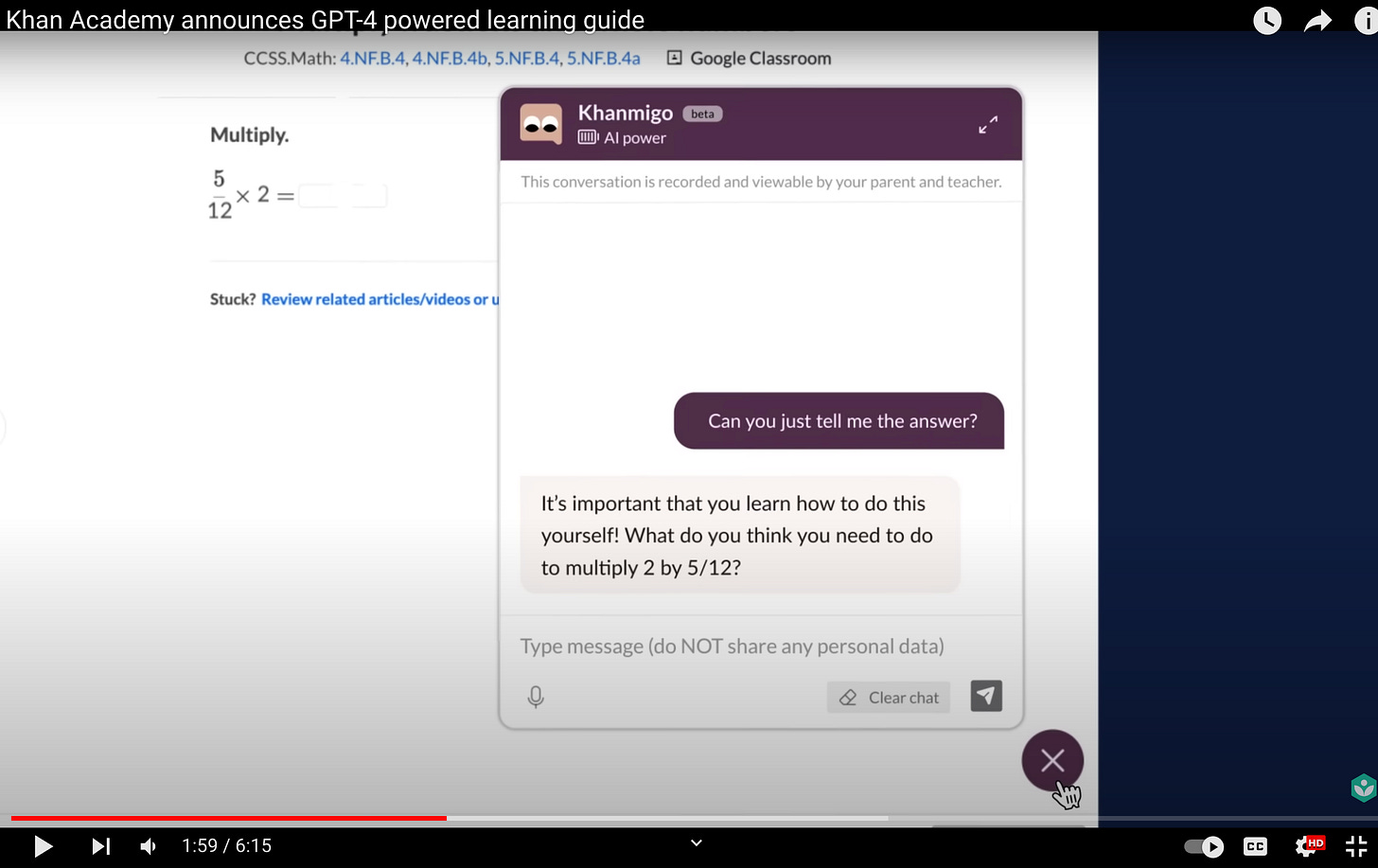Click the AI power battery icon
1378x868 pixels.
(x=588, y=137)
